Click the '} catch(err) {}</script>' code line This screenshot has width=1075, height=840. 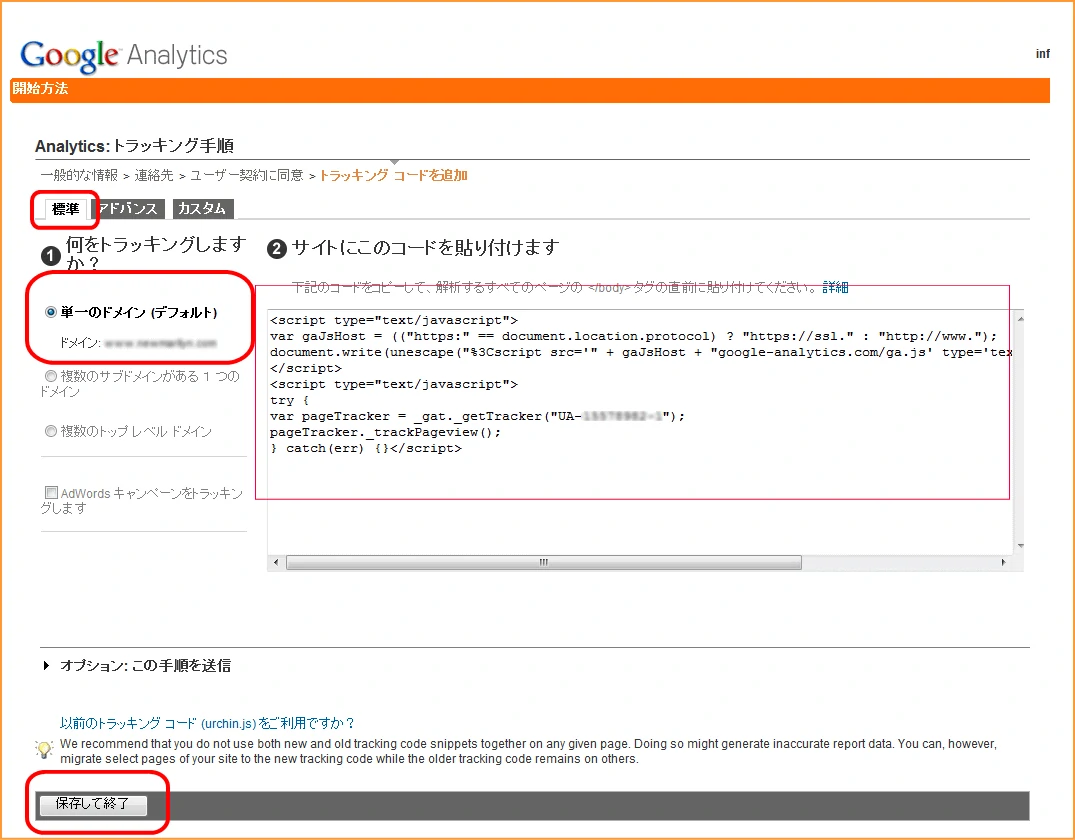pos(366,448)
